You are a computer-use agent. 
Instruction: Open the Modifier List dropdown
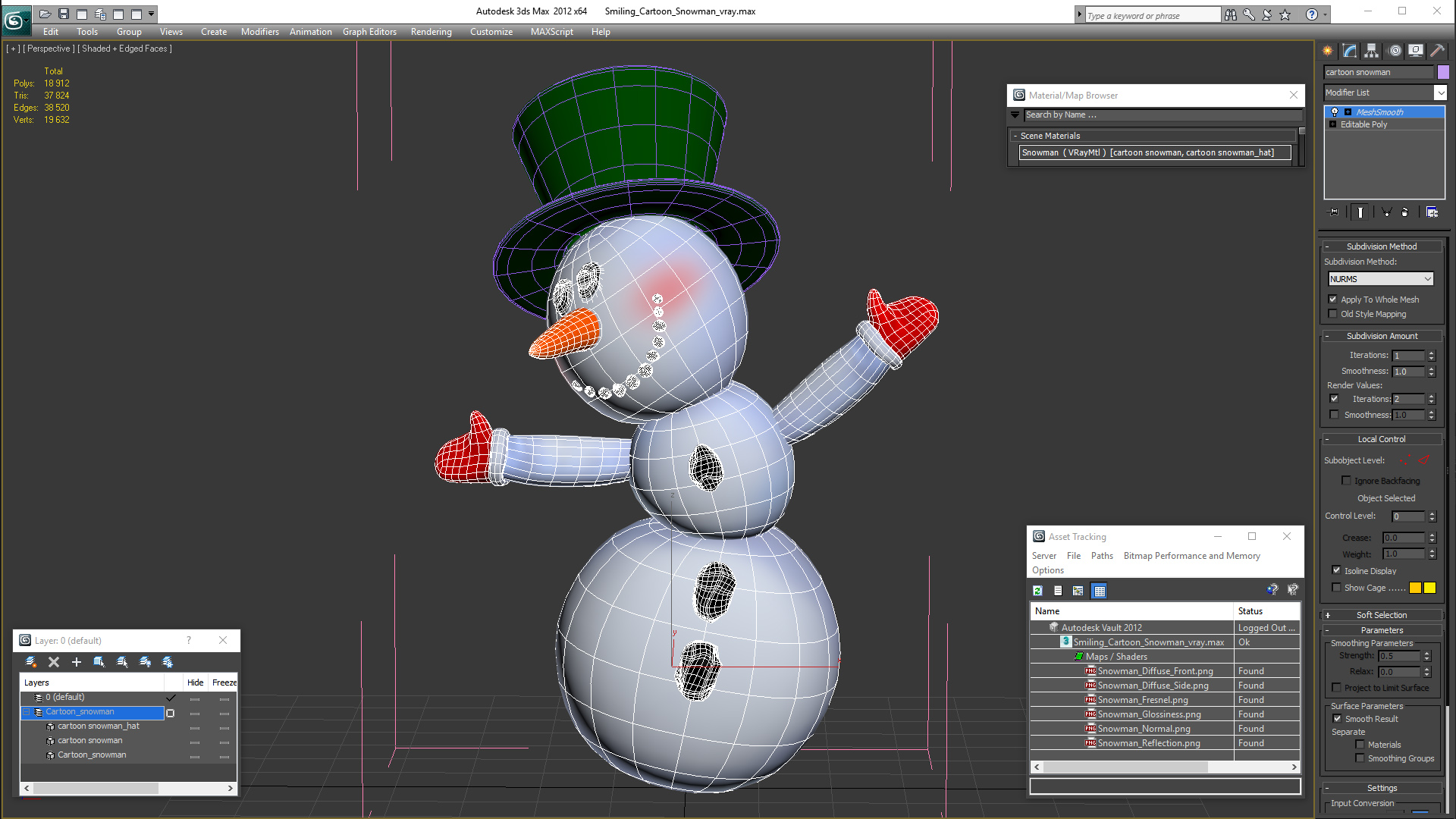(1440, 93)
